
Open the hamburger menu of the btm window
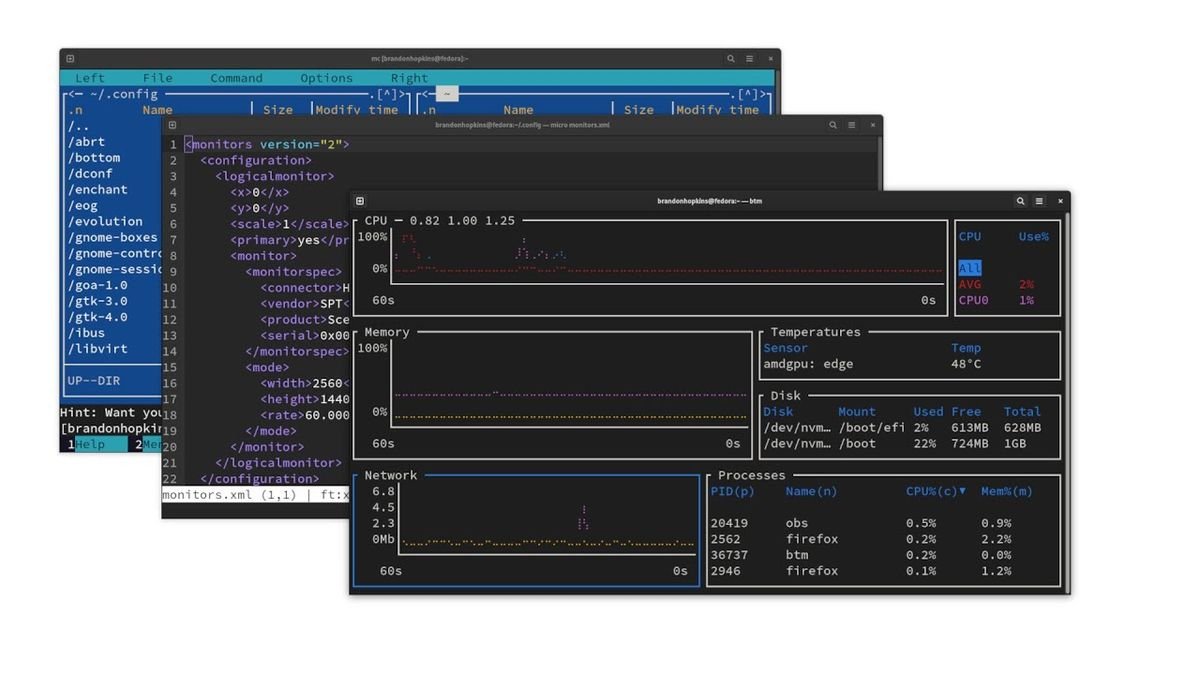point(1040,201)
